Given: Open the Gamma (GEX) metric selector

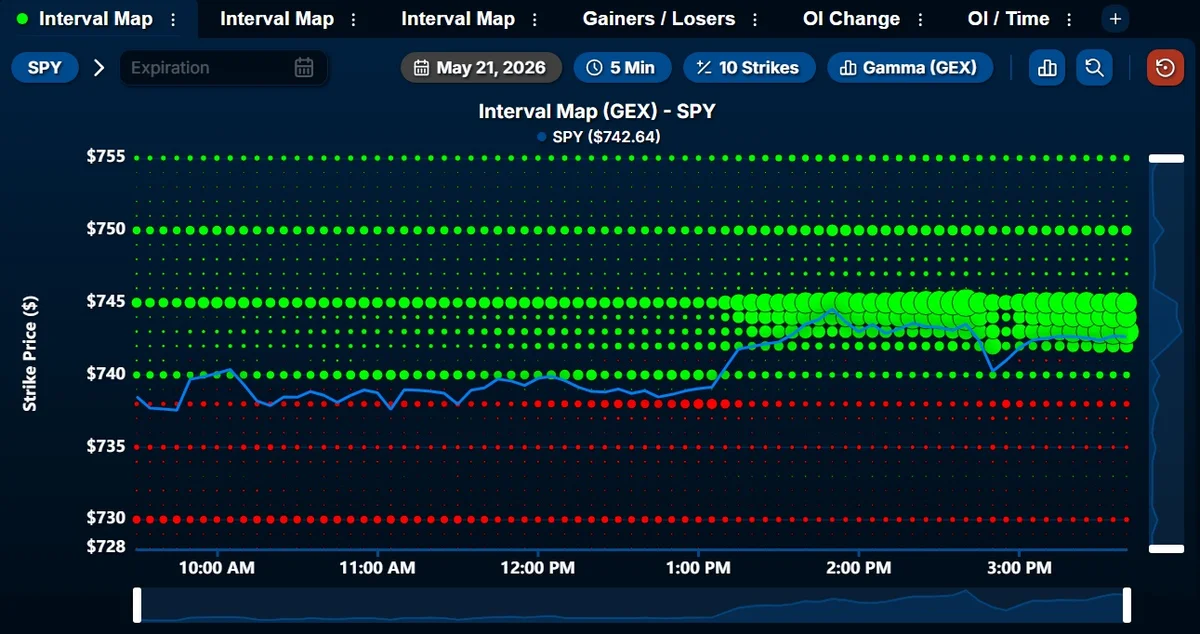Looking at the screenshot, I should coord(909,68).
